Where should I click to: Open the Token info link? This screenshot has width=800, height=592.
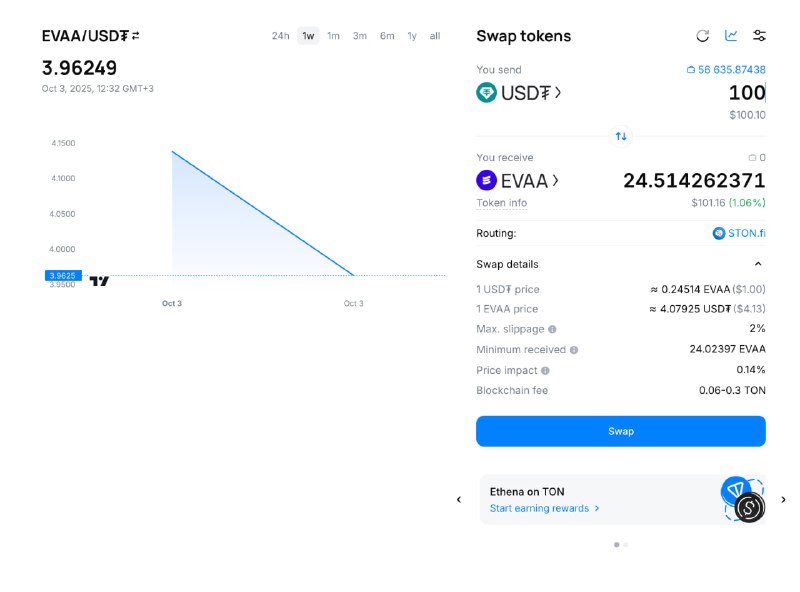coord(501,203)
